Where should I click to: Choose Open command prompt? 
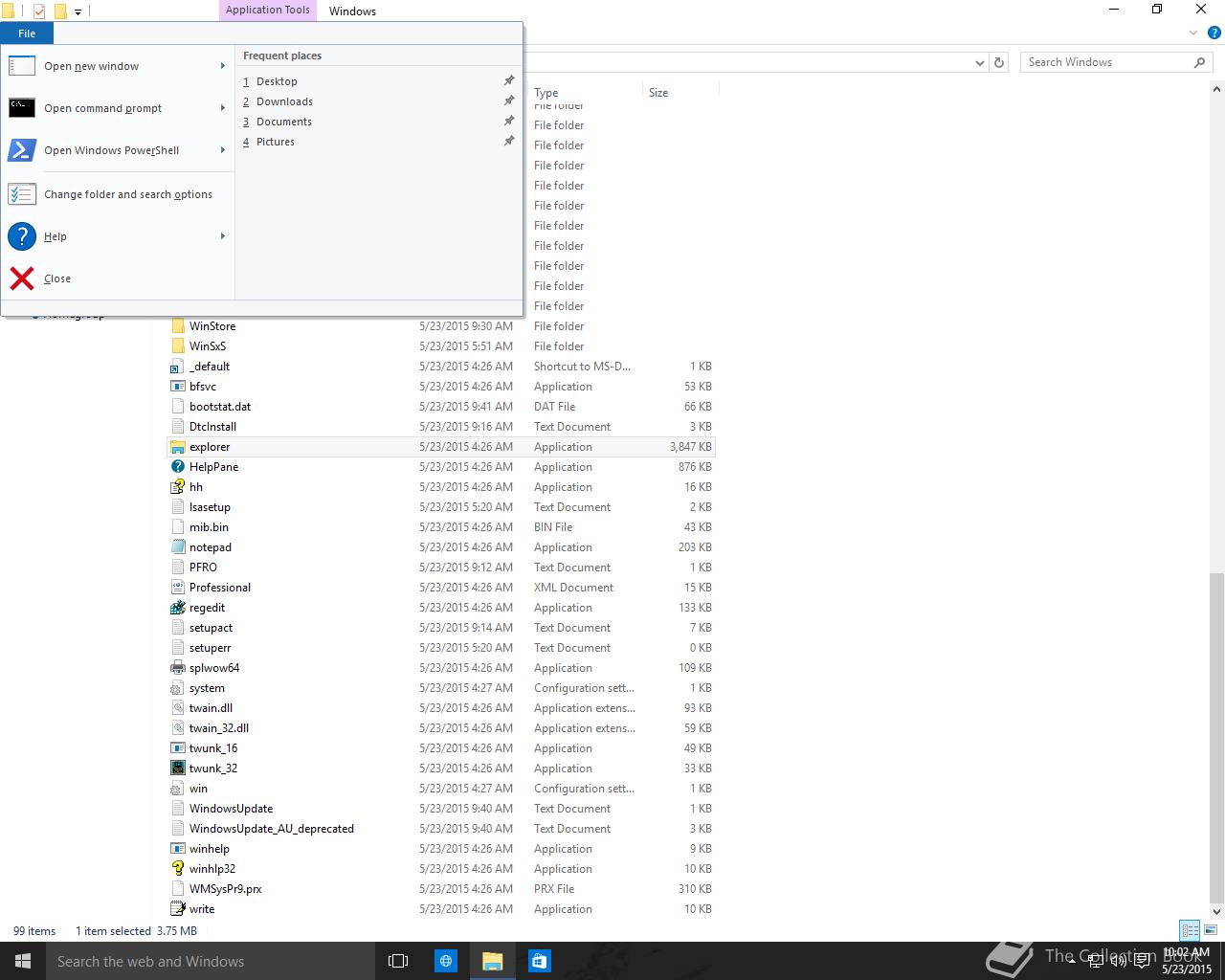118,108
